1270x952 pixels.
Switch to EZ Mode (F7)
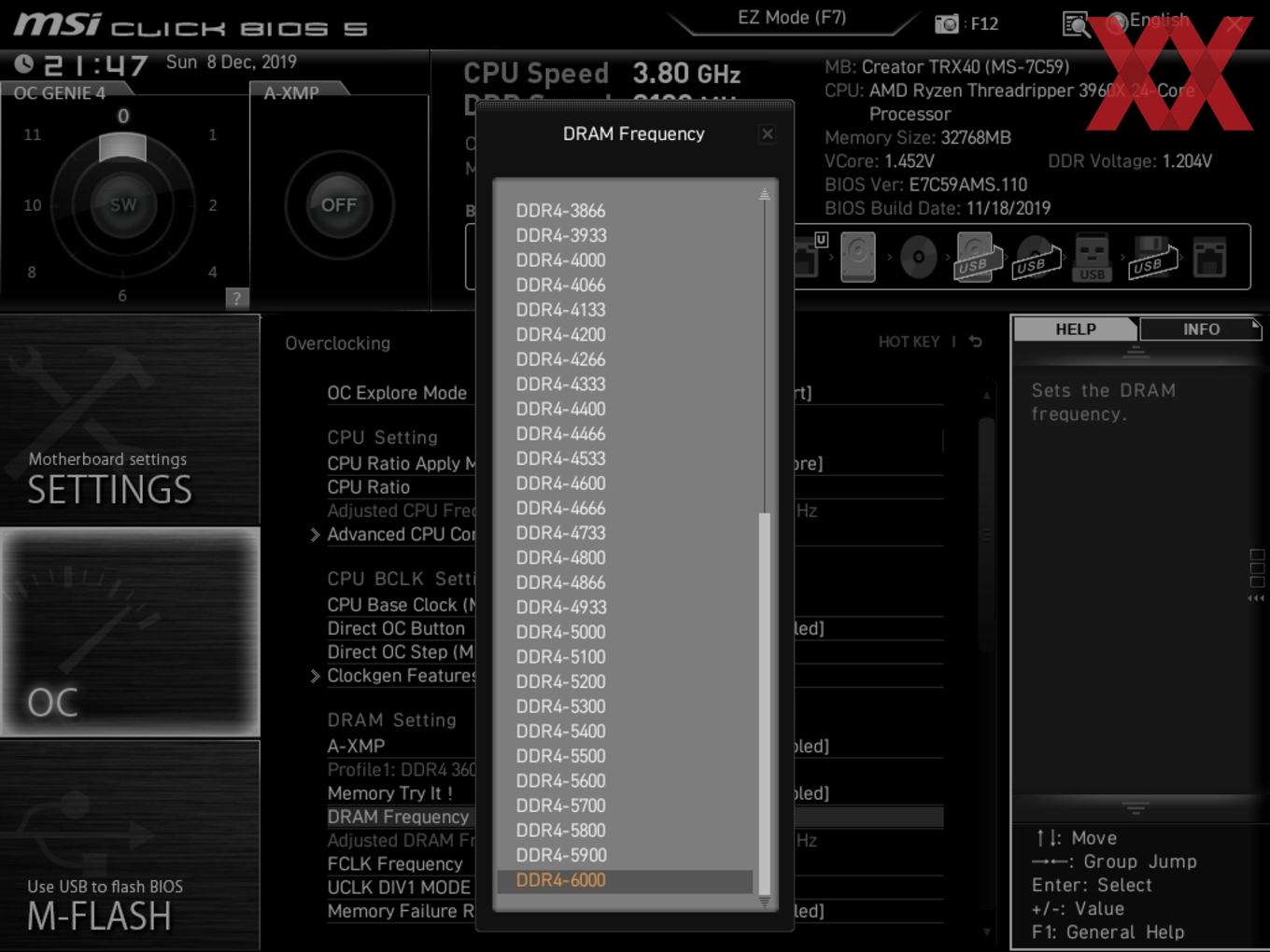coord(792,17)
